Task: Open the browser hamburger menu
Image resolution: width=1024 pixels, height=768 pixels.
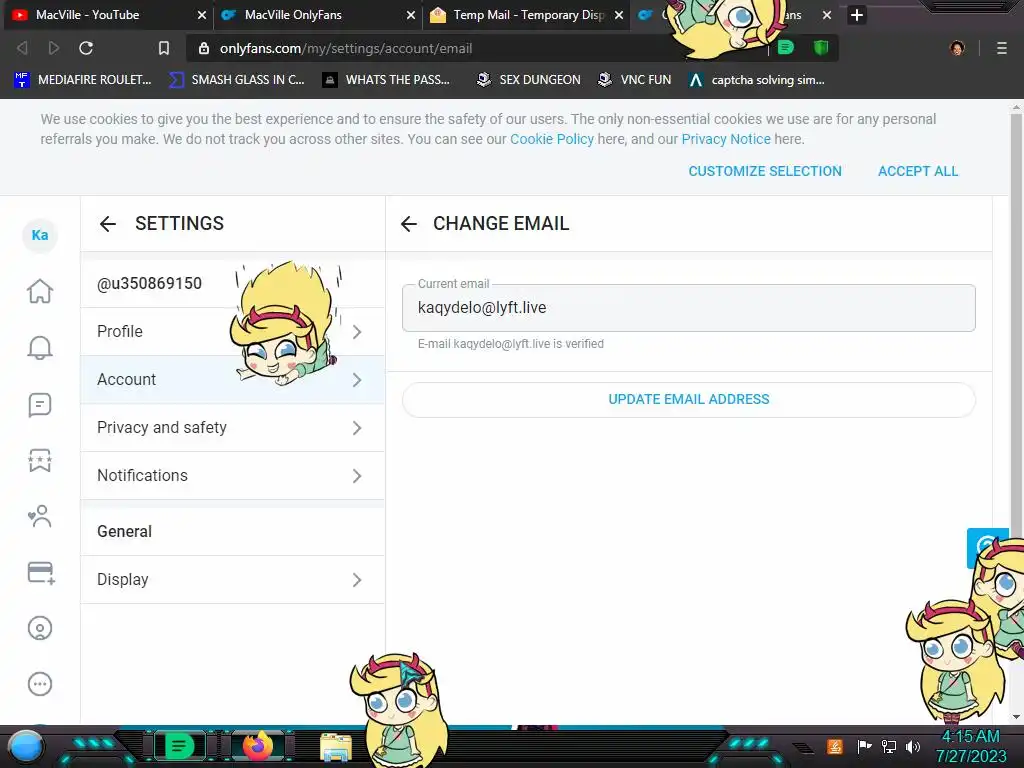Action: pos(1002,48)
